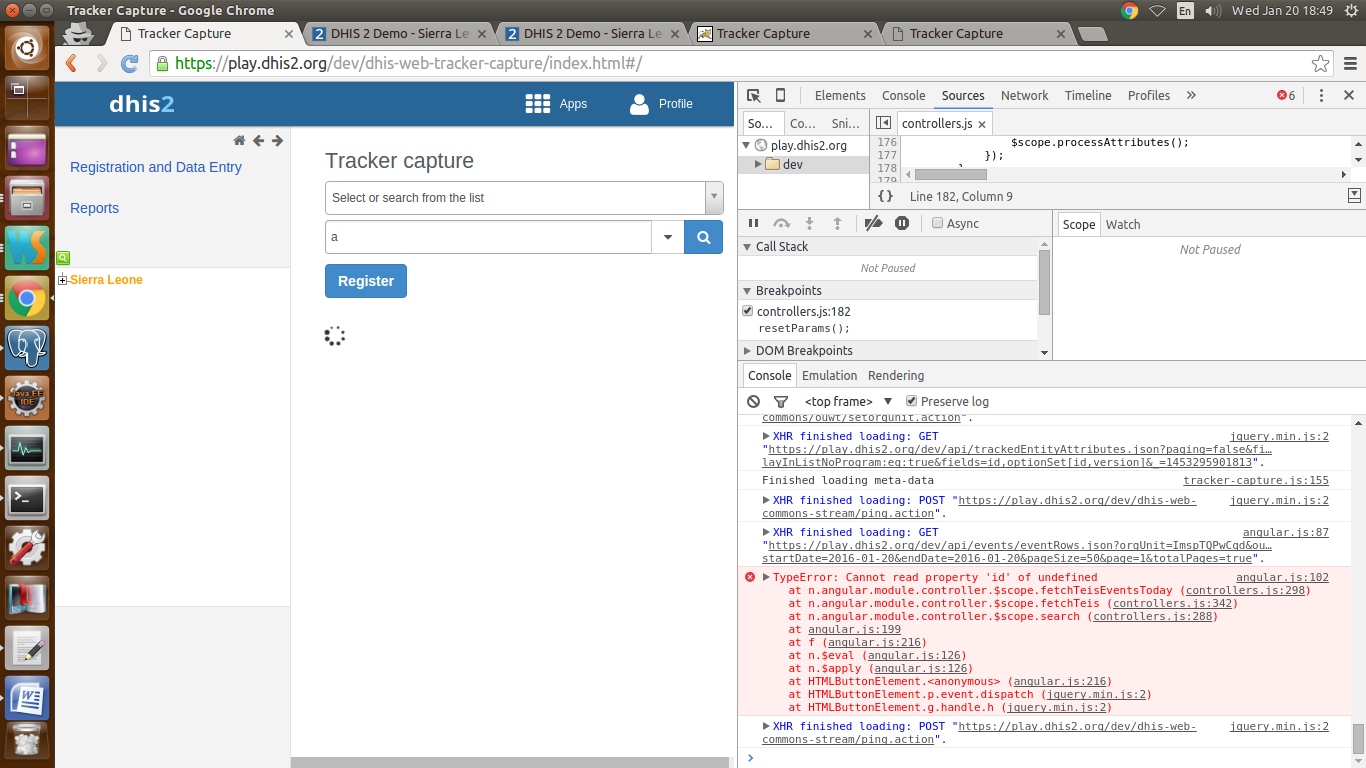
Task: Click the search text input field
Action: click(488, 238)
